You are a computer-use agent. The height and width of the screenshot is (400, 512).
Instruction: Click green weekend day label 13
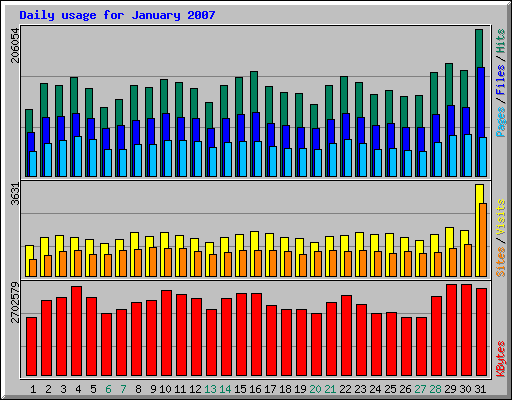[210, 389]
